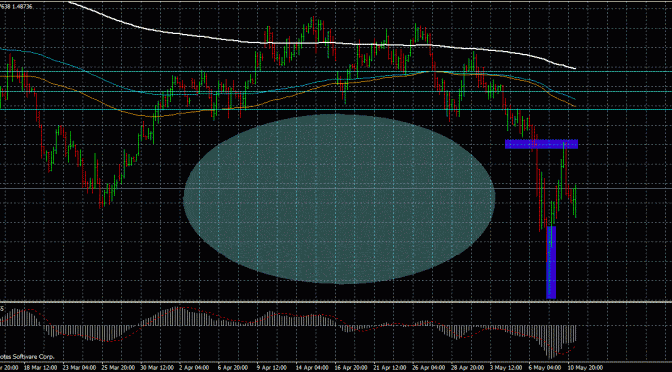The width and height of the screenshot is (672, 372).
Task: Select the large teal ellipse shape
Action: click(x=339, y=199)
